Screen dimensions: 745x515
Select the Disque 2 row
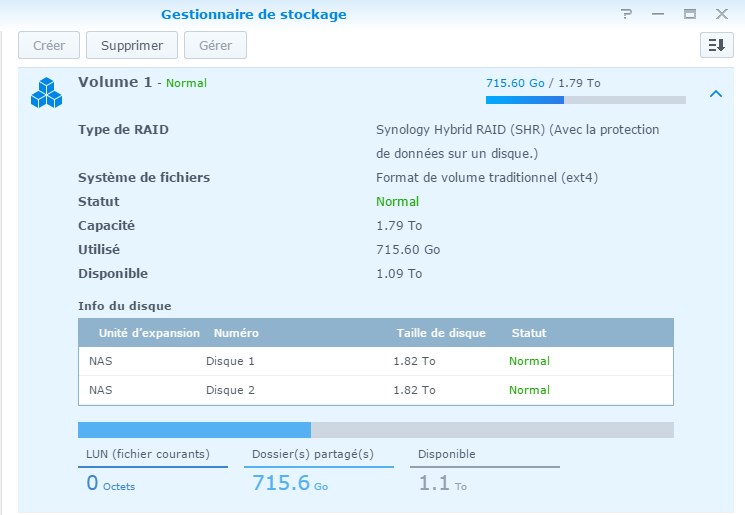pos(375,390)
